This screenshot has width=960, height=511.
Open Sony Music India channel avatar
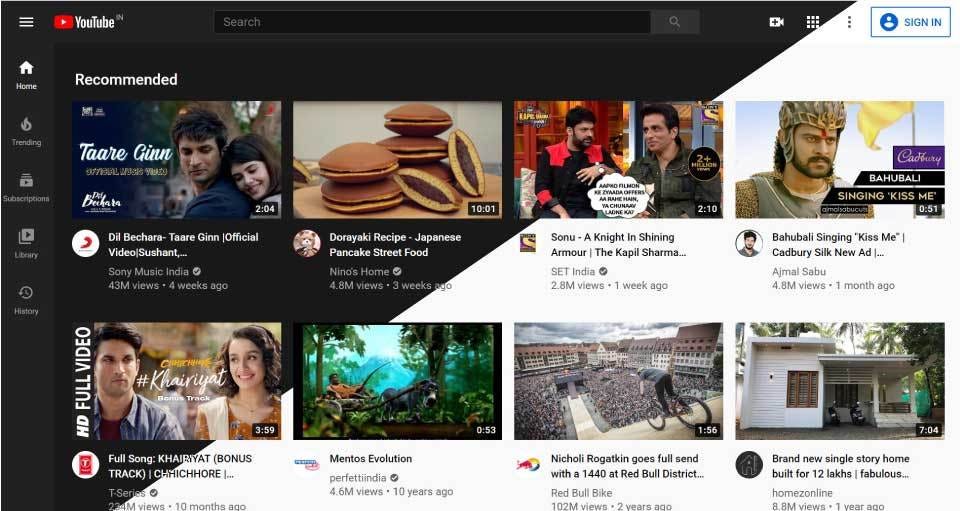tap(86, 244)
